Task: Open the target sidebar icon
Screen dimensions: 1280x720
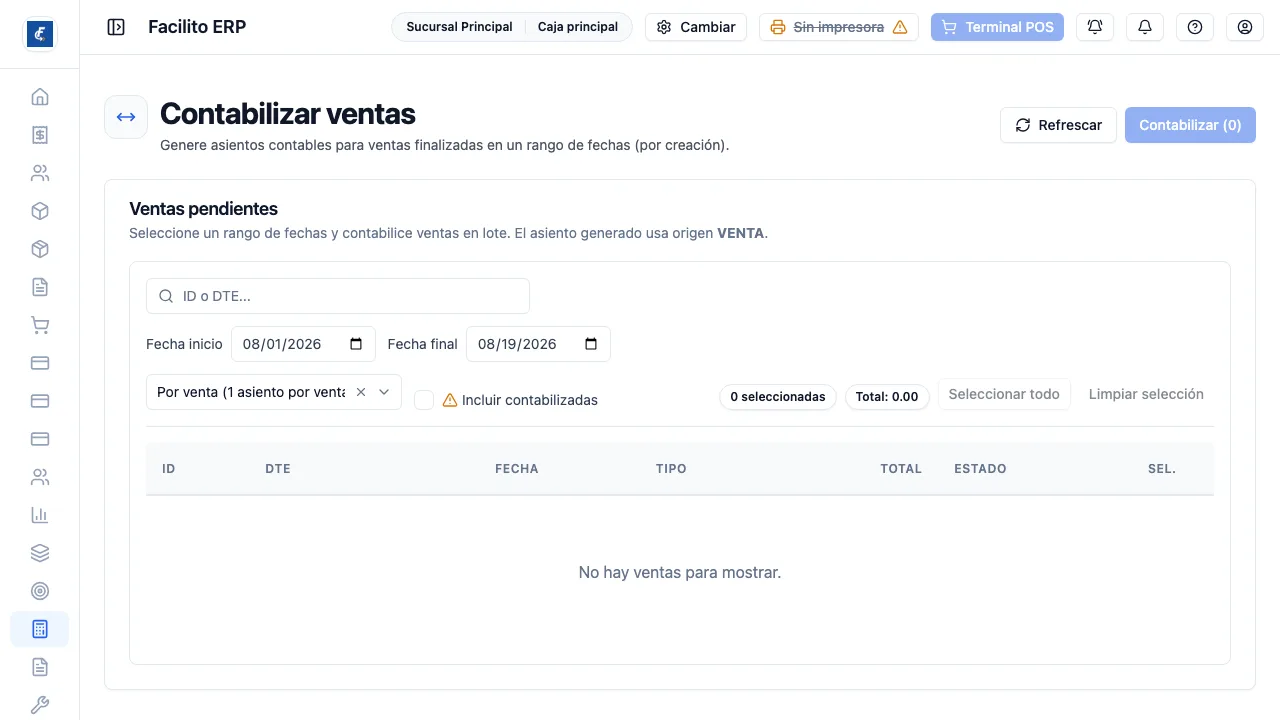Action: 40,591
